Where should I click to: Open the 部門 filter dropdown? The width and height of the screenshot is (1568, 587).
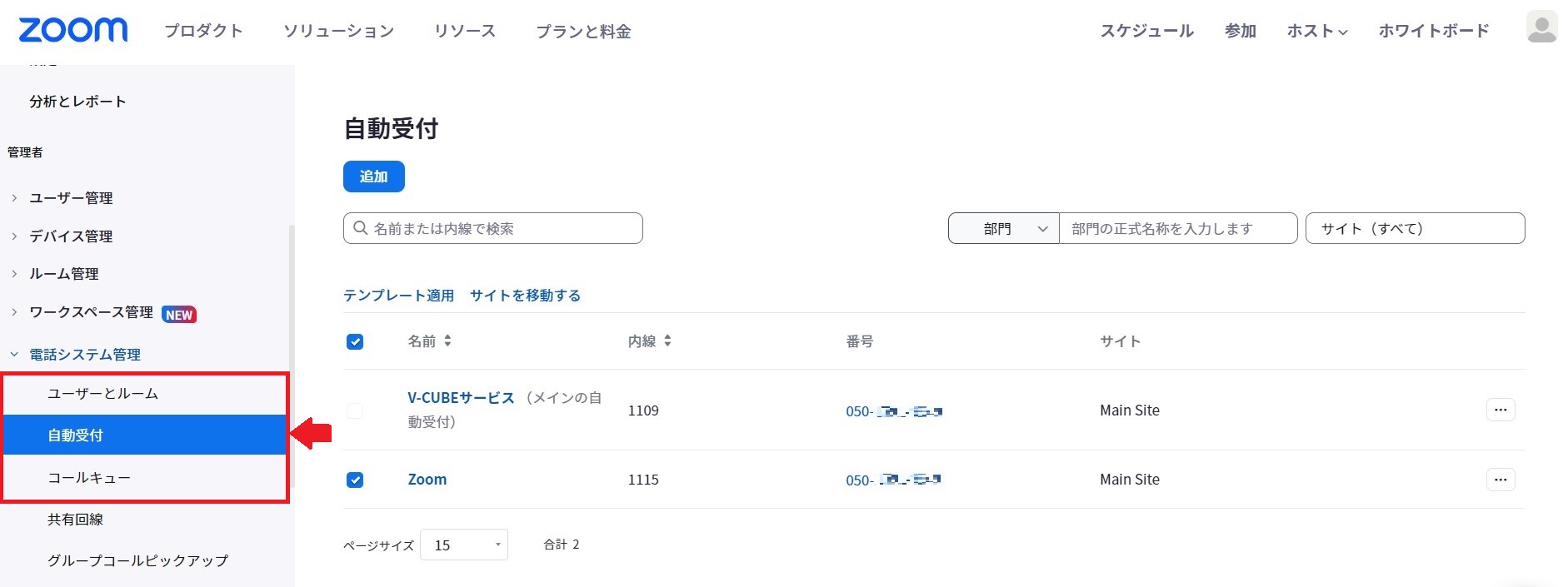1003,229
